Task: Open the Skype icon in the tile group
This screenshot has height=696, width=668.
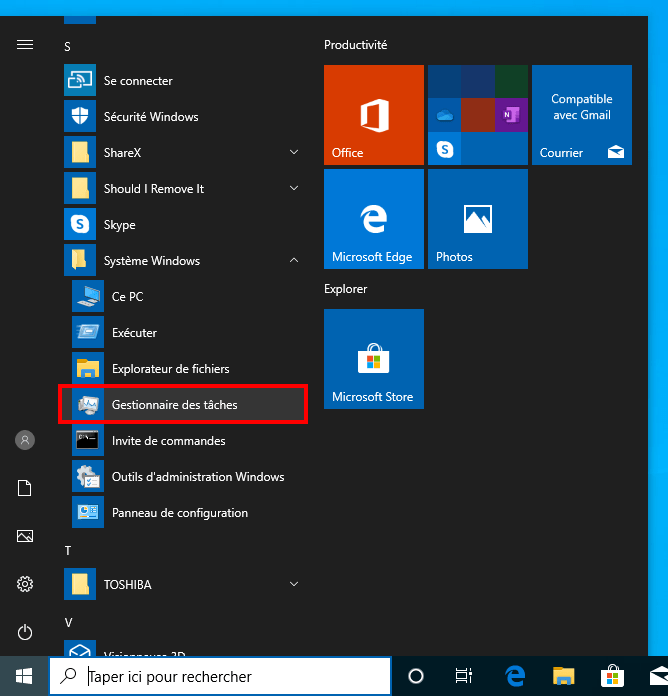Action: (x=445, y=149)
